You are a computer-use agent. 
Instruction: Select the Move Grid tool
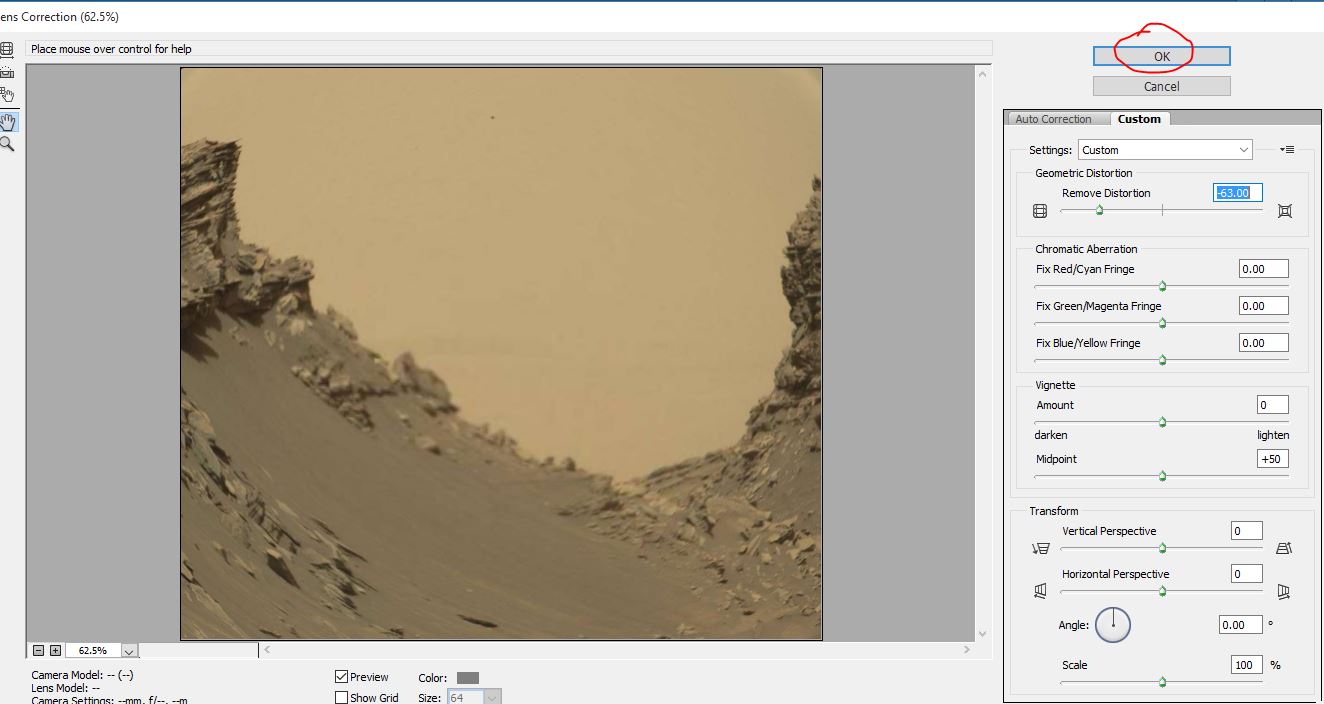(x=7, y=96)
